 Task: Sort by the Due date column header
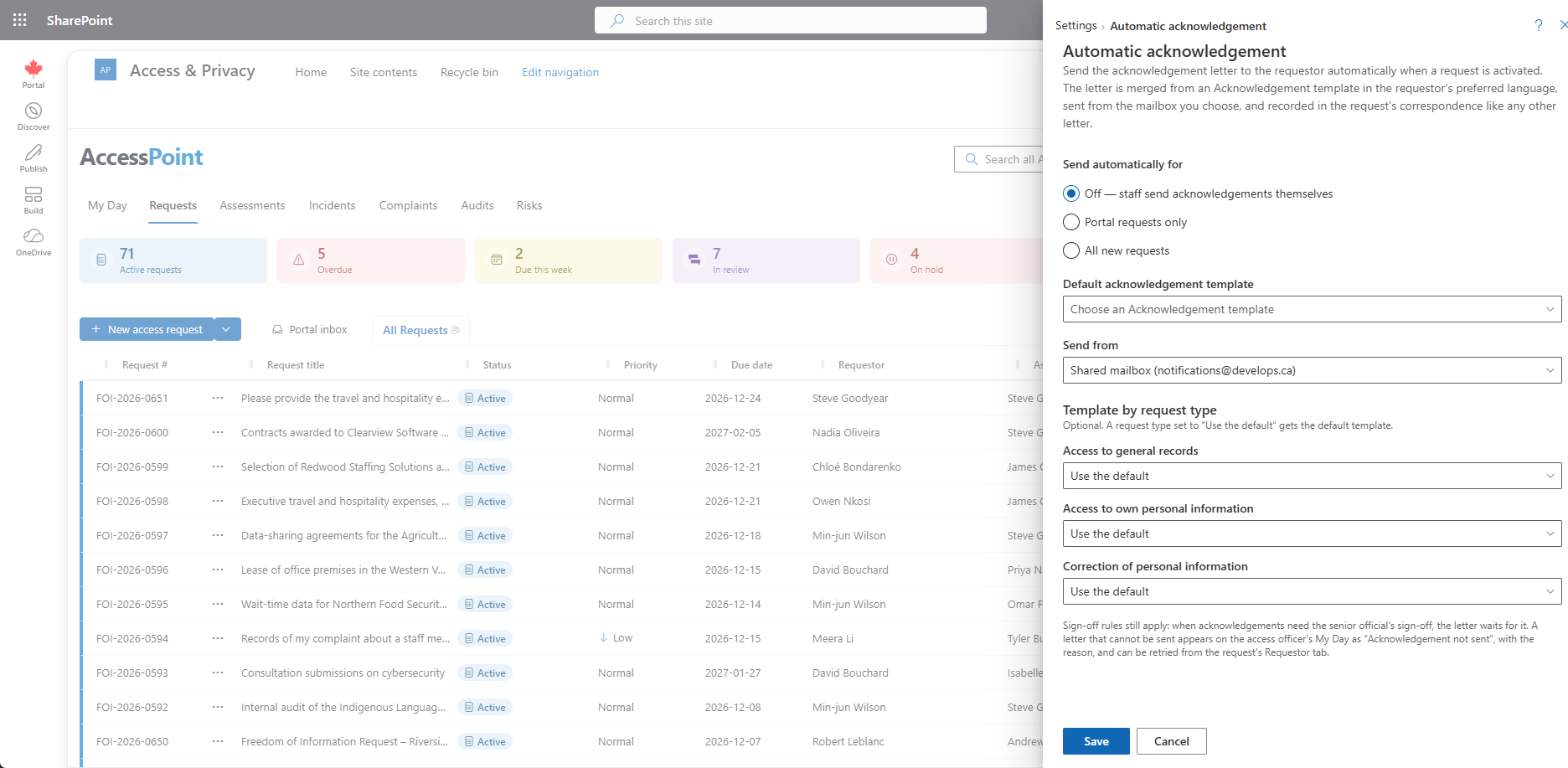click(751, 365)
